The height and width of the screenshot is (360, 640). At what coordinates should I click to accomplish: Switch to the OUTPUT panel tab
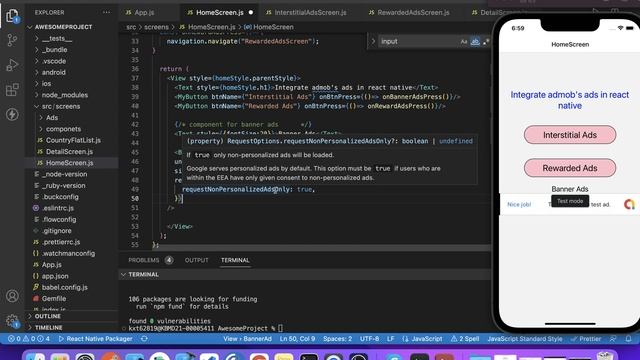pos(196,260)
